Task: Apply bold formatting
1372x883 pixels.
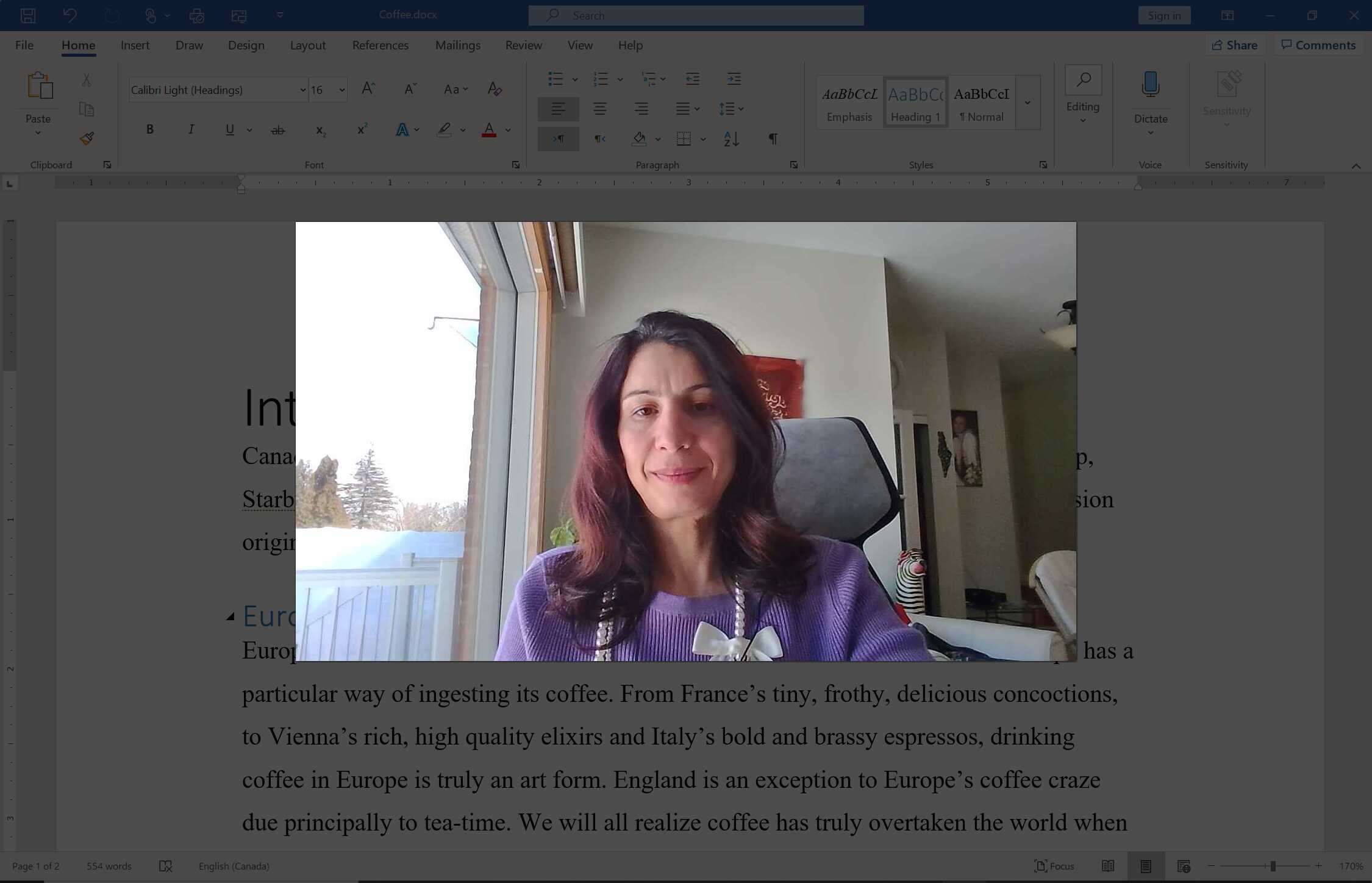Action: [x=149, y=129]
